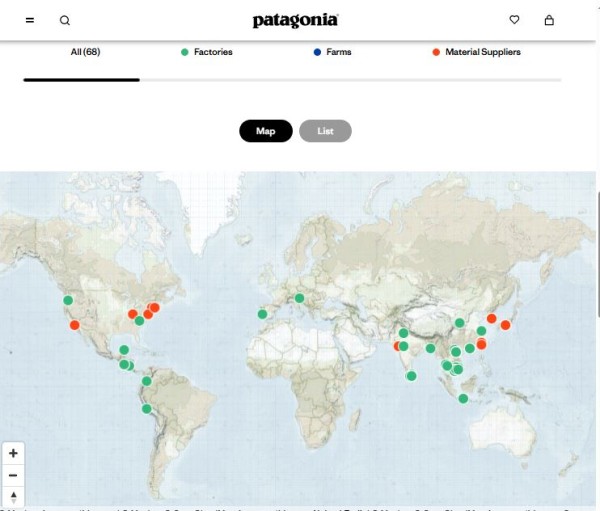
Task: Zoom out the map with minus button
Action: pyautogui.click(x=13, y=475)
